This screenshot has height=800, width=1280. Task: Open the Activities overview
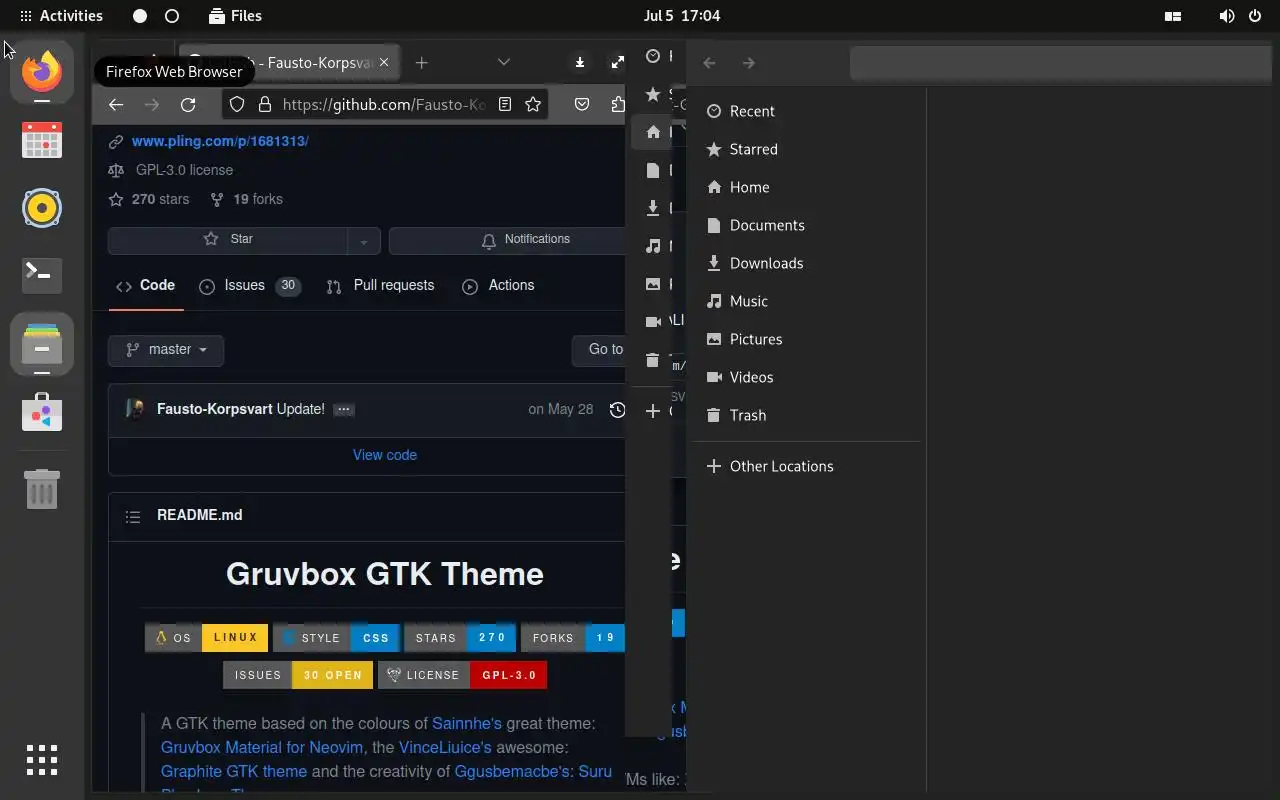60,16
